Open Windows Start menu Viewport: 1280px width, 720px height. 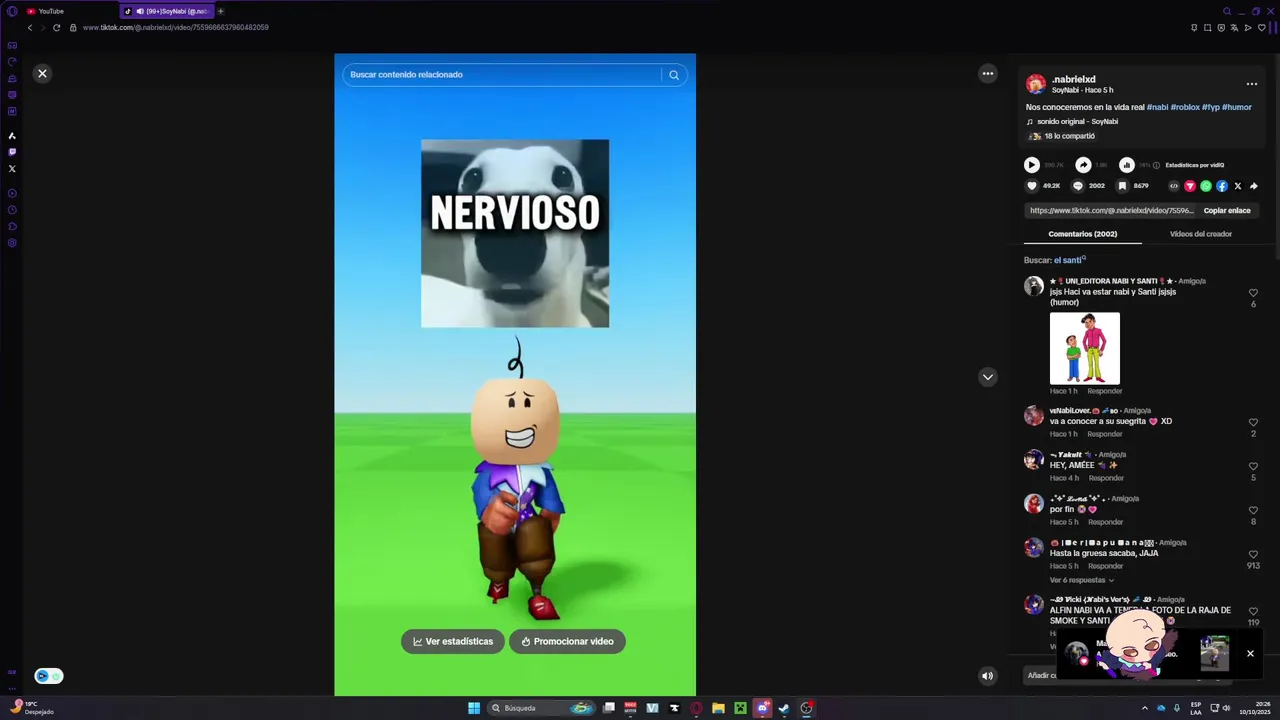(474, 708)
